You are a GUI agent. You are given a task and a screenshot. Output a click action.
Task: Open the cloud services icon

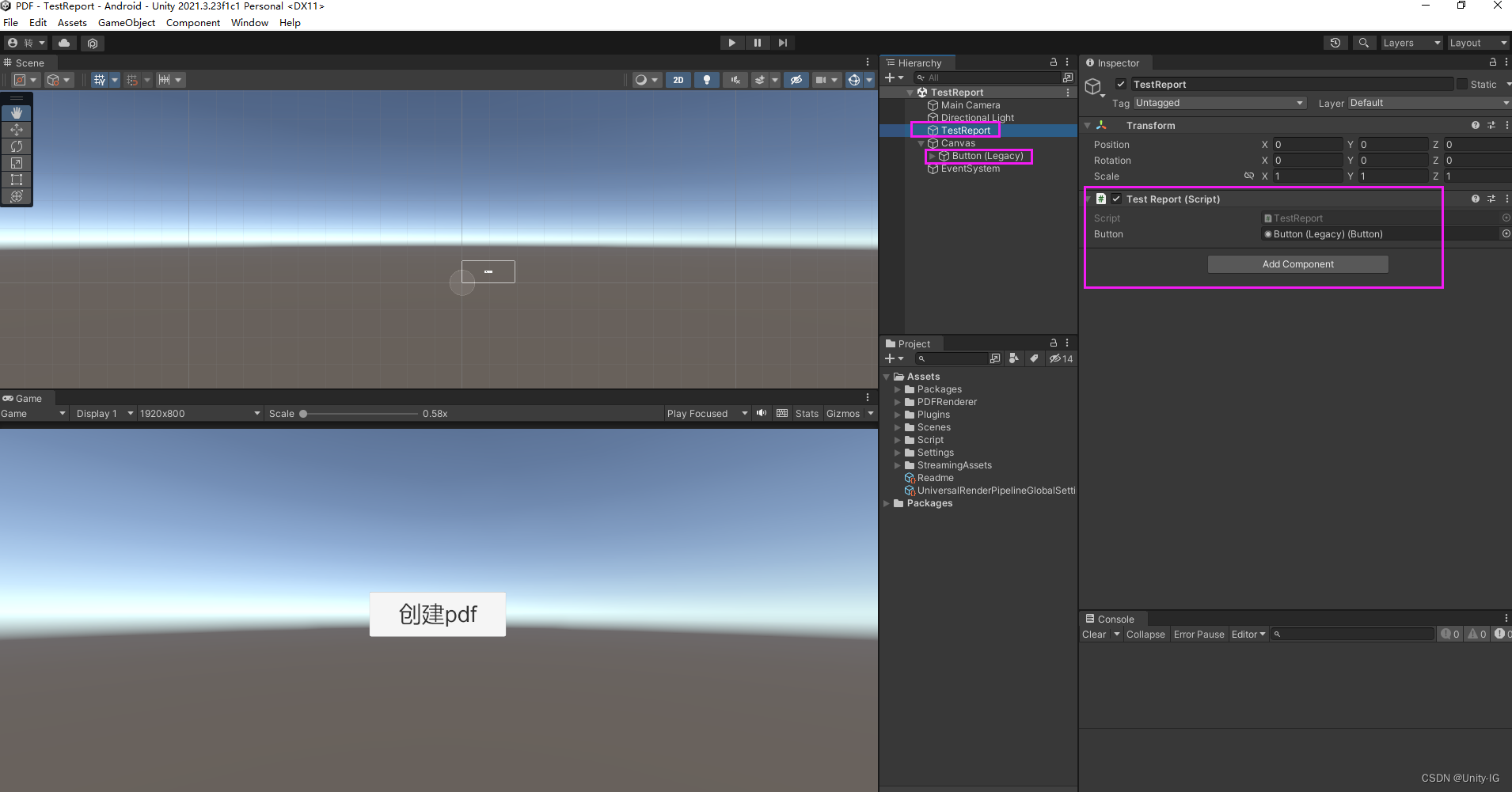[64, 43]
